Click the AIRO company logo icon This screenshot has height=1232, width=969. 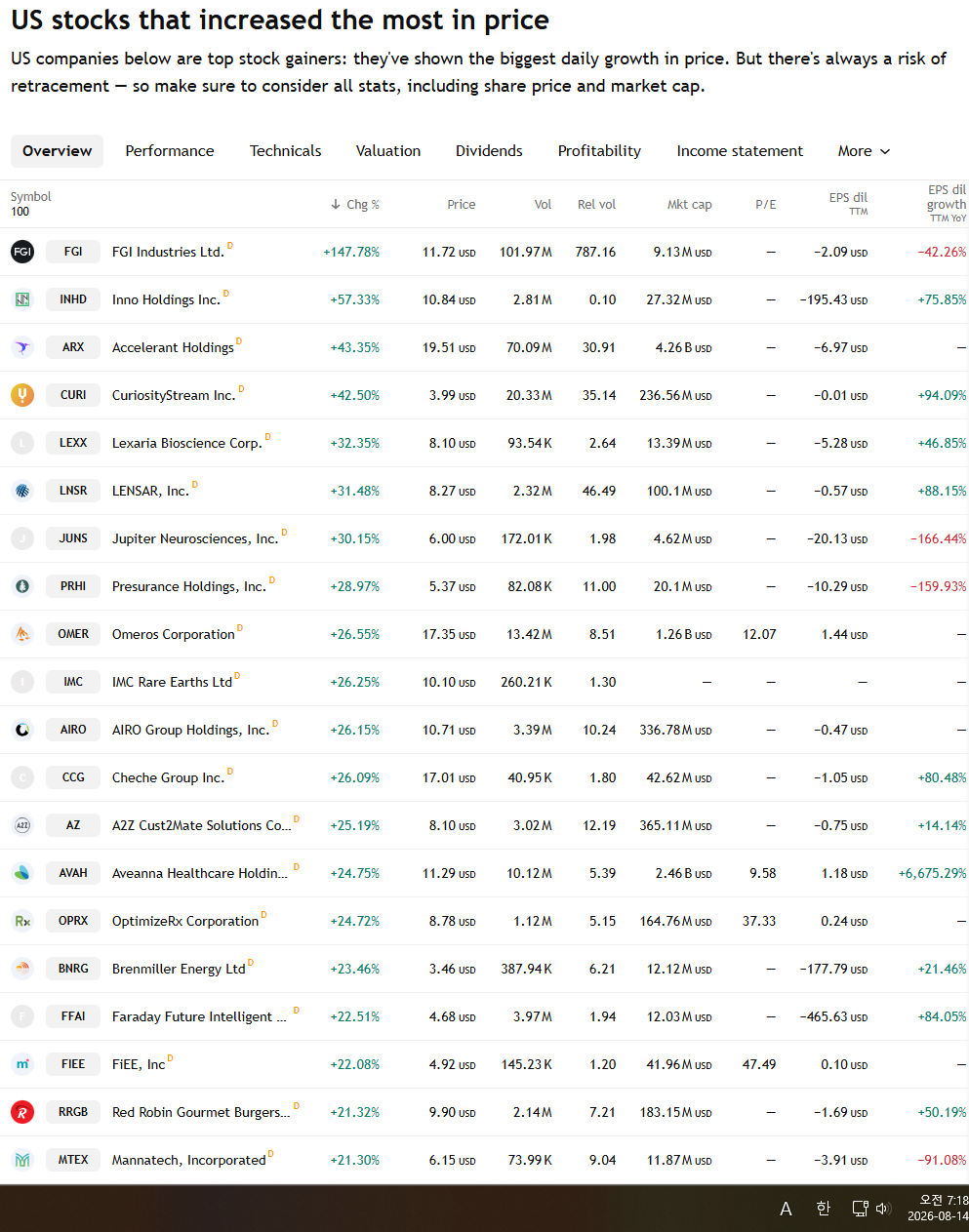click(x=22, y=730)
